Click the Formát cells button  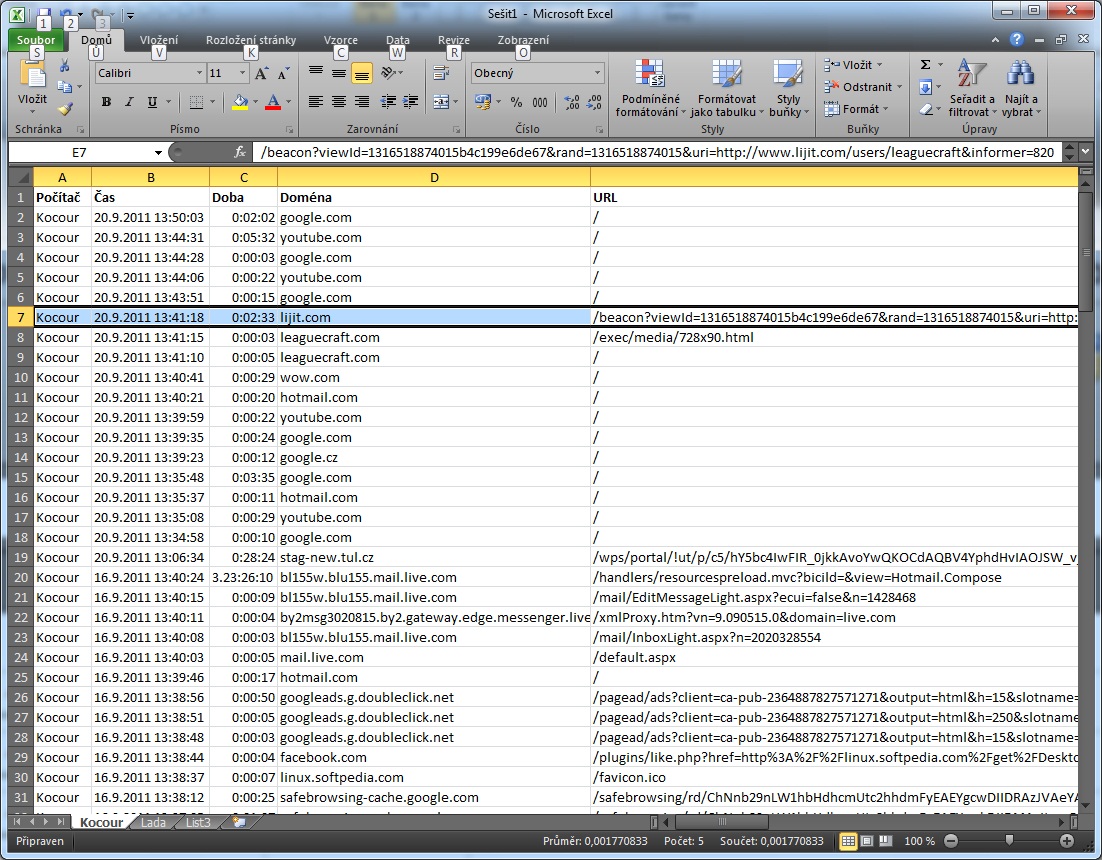(x=857, y=109)
